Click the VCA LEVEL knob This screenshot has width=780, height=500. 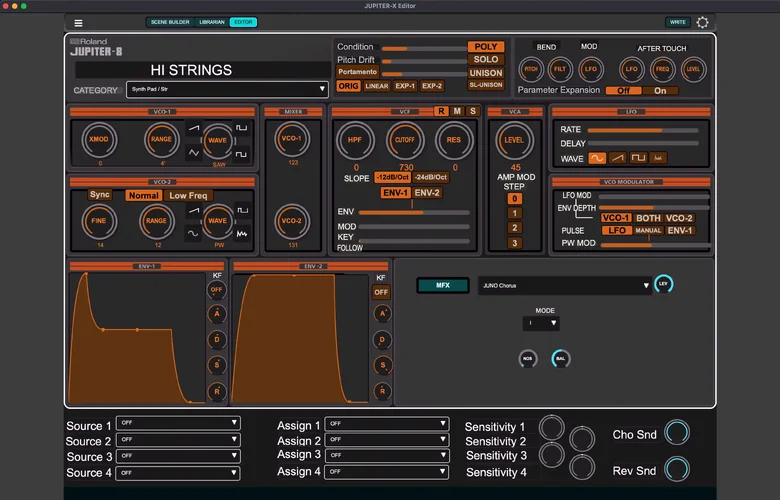tap(514, 140)
